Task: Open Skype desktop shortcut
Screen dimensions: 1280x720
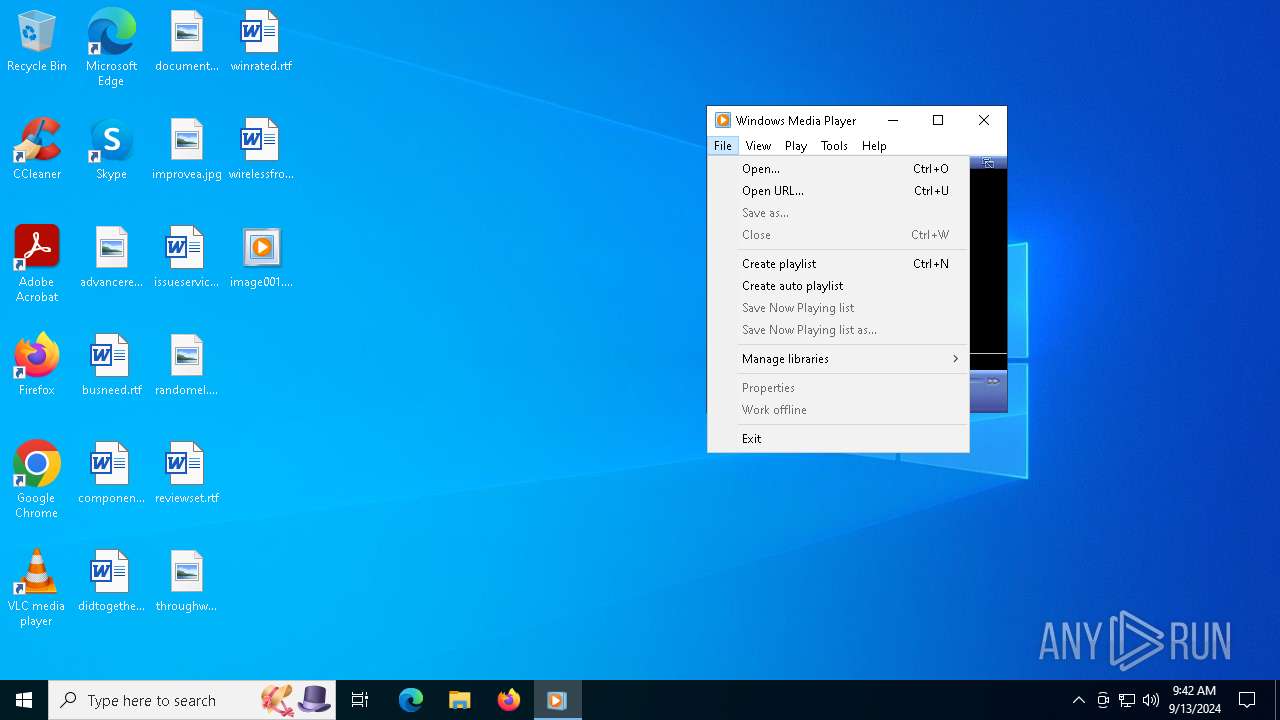Action: tap(111, 150)
